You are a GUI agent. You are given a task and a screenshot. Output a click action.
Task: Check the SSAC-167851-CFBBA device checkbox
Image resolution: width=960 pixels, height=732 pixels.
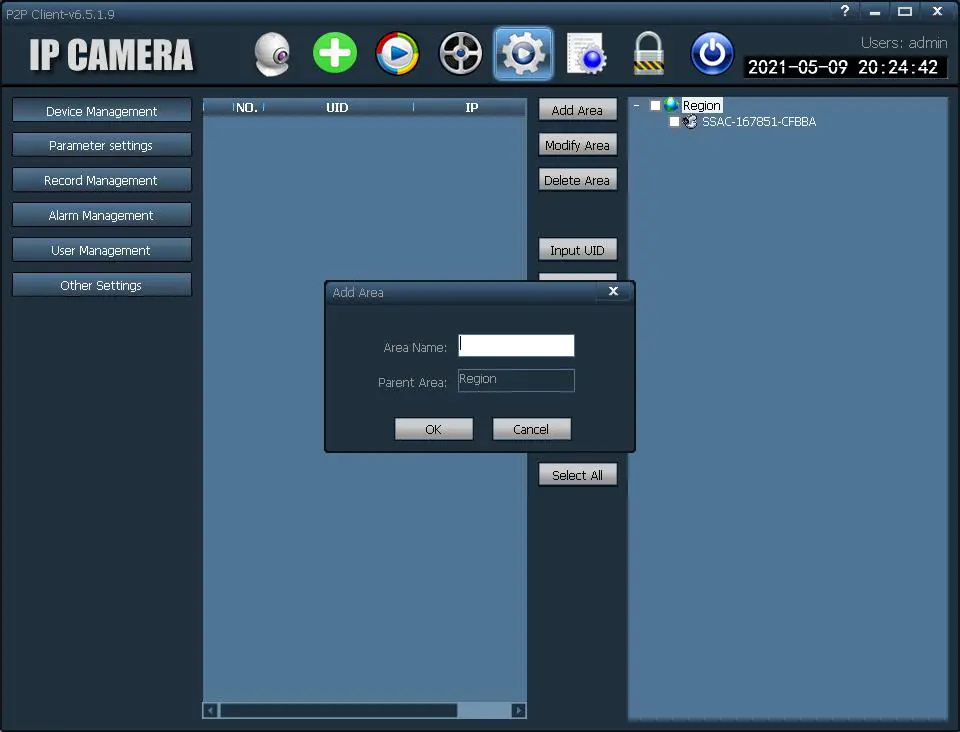pos(674,122)
